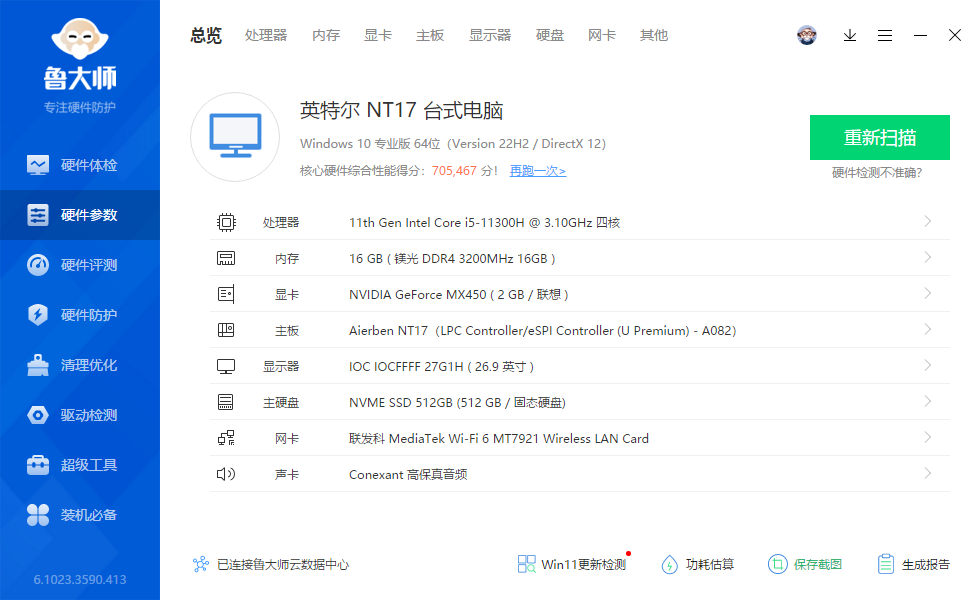This screenshot has height=600, width=980.
Task: Click NVIDIA GeForce MX450 text
Action: [459, 294]
